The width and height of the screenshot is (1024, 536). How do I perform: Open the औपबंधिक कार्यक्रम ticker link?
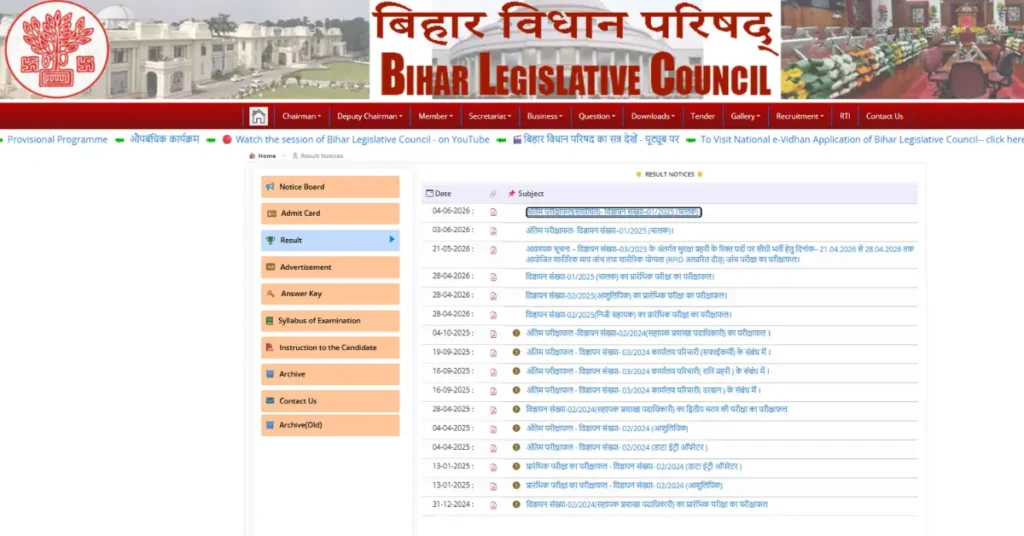click(x=164, y=139)
